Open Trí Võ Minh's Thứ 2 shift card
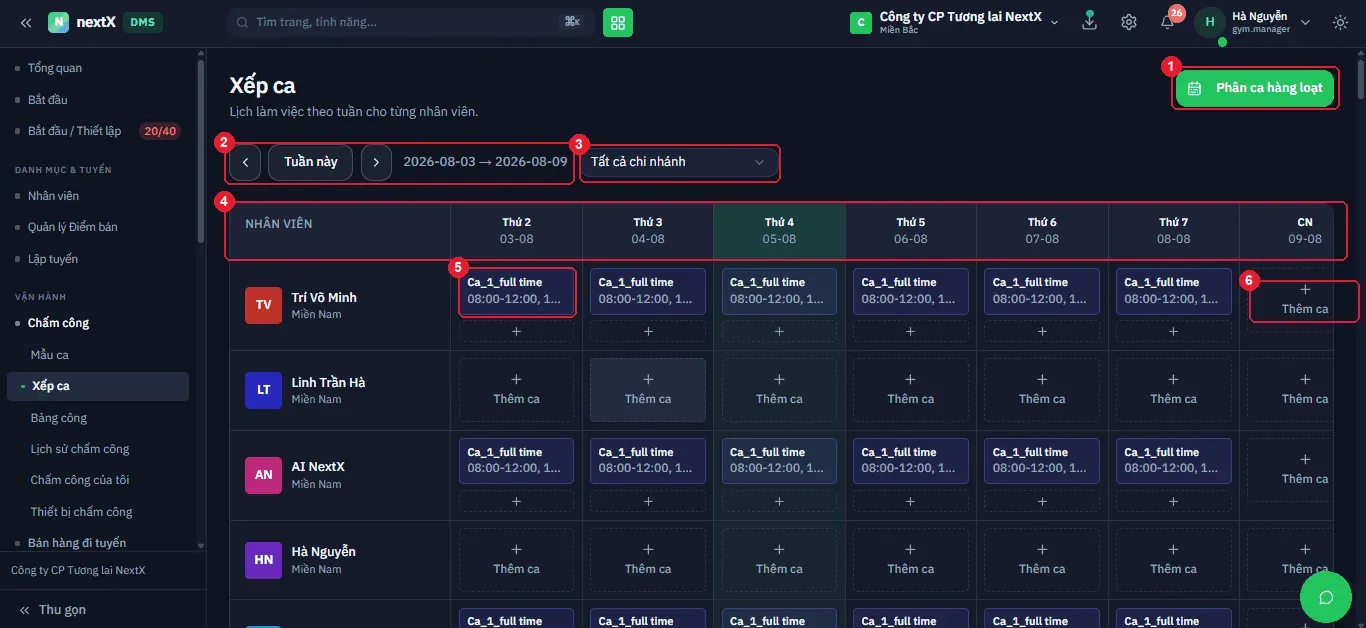 (x=516, y=291)
